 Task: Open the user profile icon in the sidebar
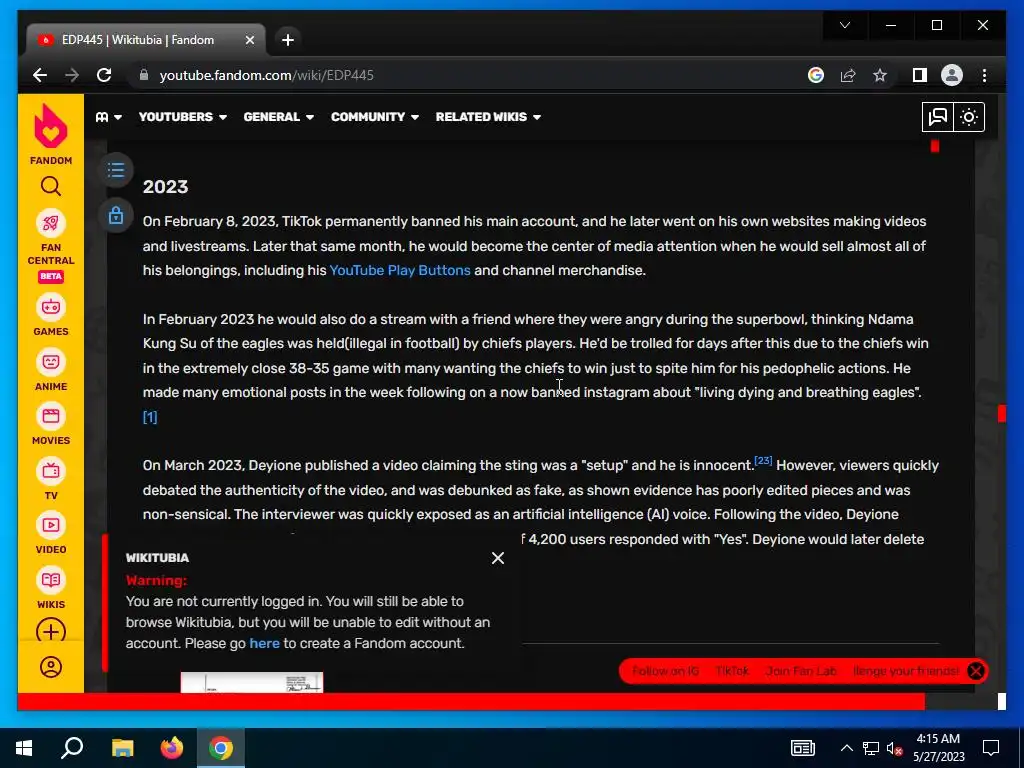[51, 667]
